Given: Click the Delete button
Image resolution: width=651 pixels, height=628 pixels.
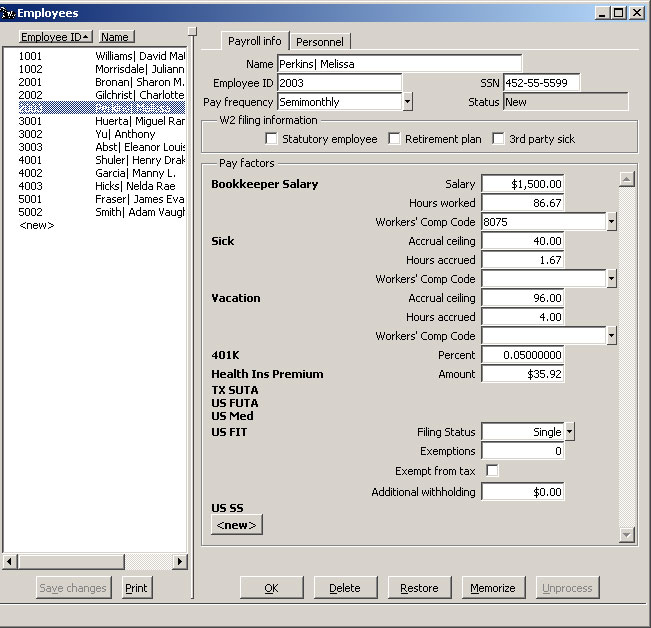Looking at the screenshot, I should coord(345,588).
